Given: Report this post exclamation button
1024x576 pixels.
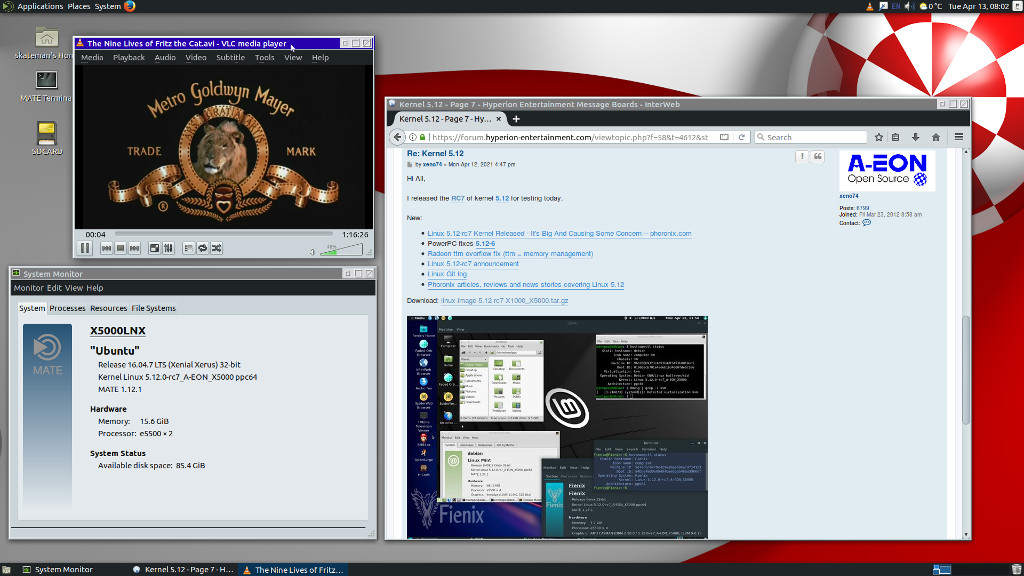Looking at the screenshot, I should (802, 156).
